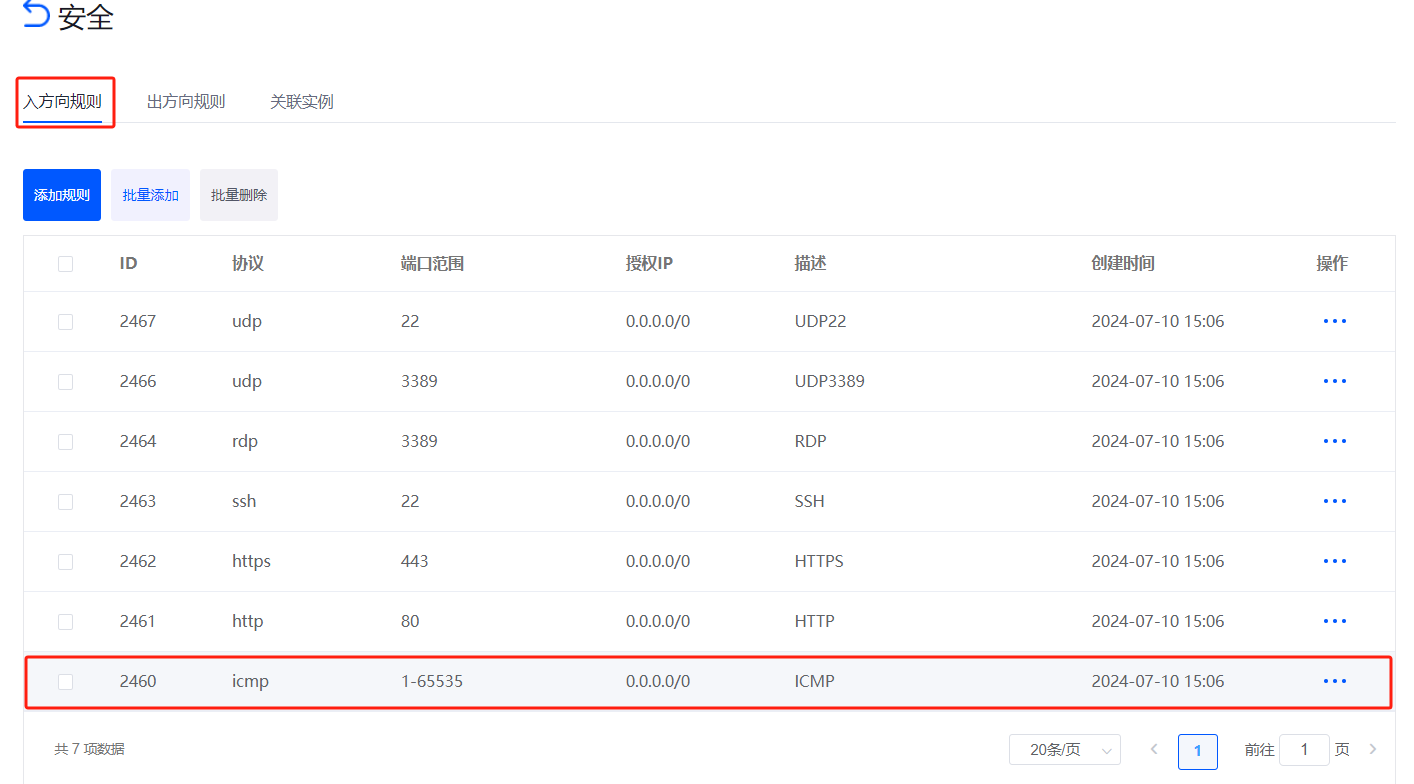Click the HTTP description cell
Viewport: 1414px width, 784px height.
pos(815,621)
